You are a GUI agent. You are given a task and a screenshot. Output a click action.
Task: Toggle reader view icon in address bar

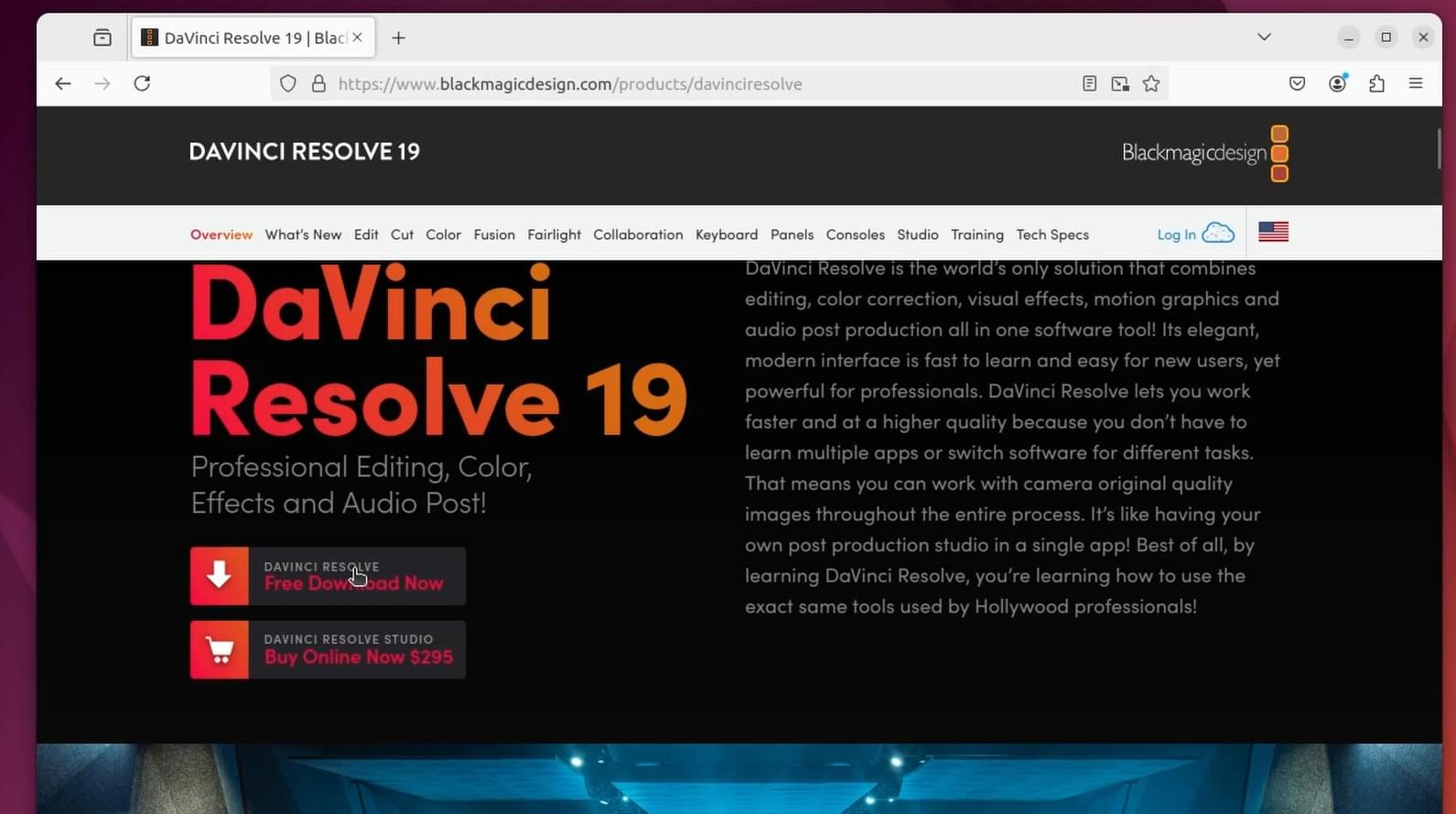1089,83
